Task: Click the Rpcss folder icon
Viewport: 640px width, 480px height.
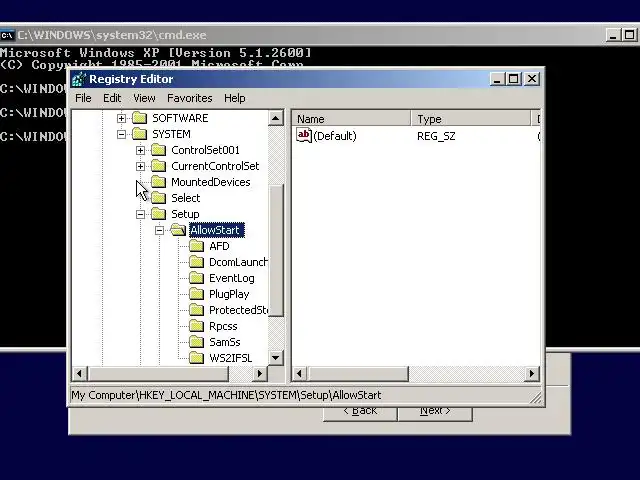Action: [196, 326]
